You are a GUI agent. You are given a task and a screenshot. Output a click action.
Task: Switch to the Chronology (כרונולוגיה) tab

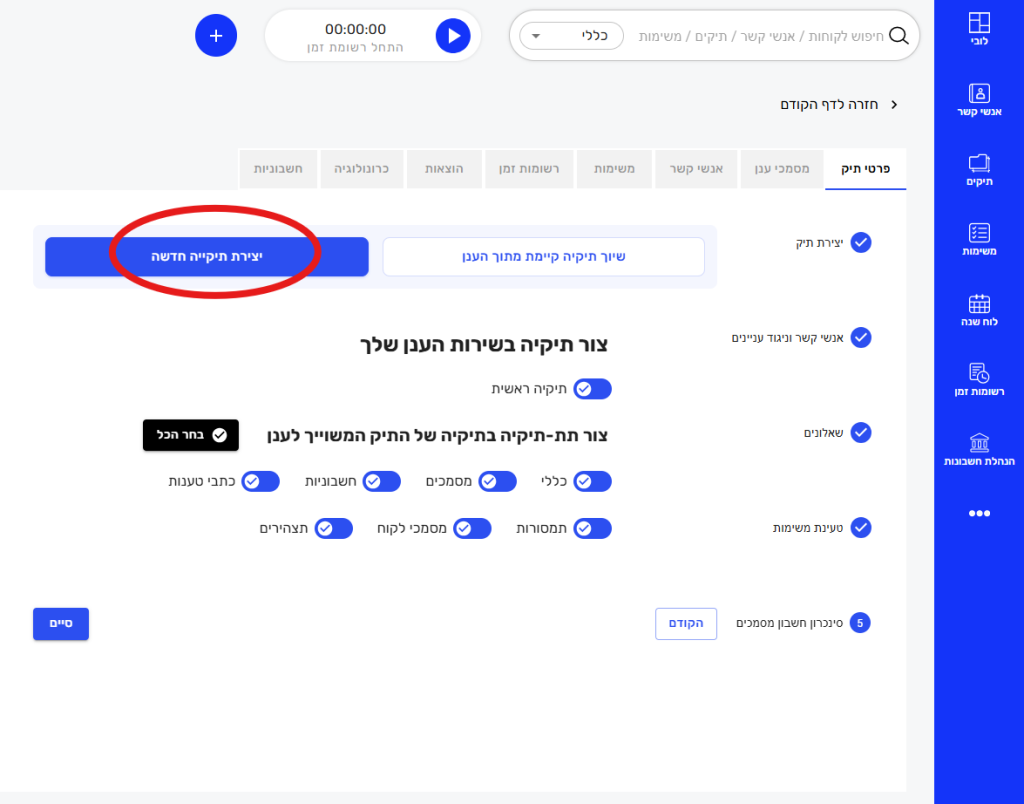(362, 169)
